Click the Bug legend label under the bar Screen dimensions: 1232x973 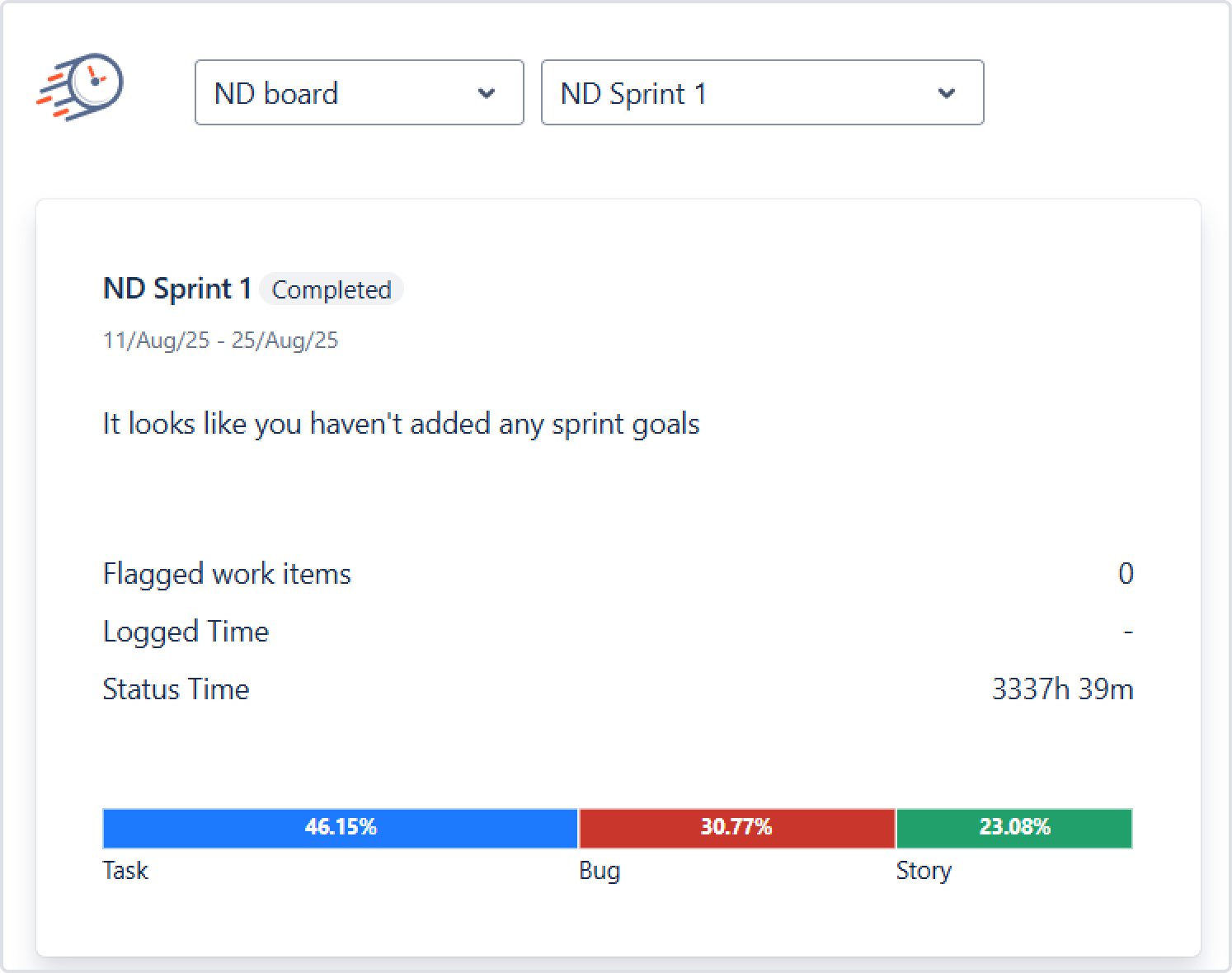click(x=600, y=871)
